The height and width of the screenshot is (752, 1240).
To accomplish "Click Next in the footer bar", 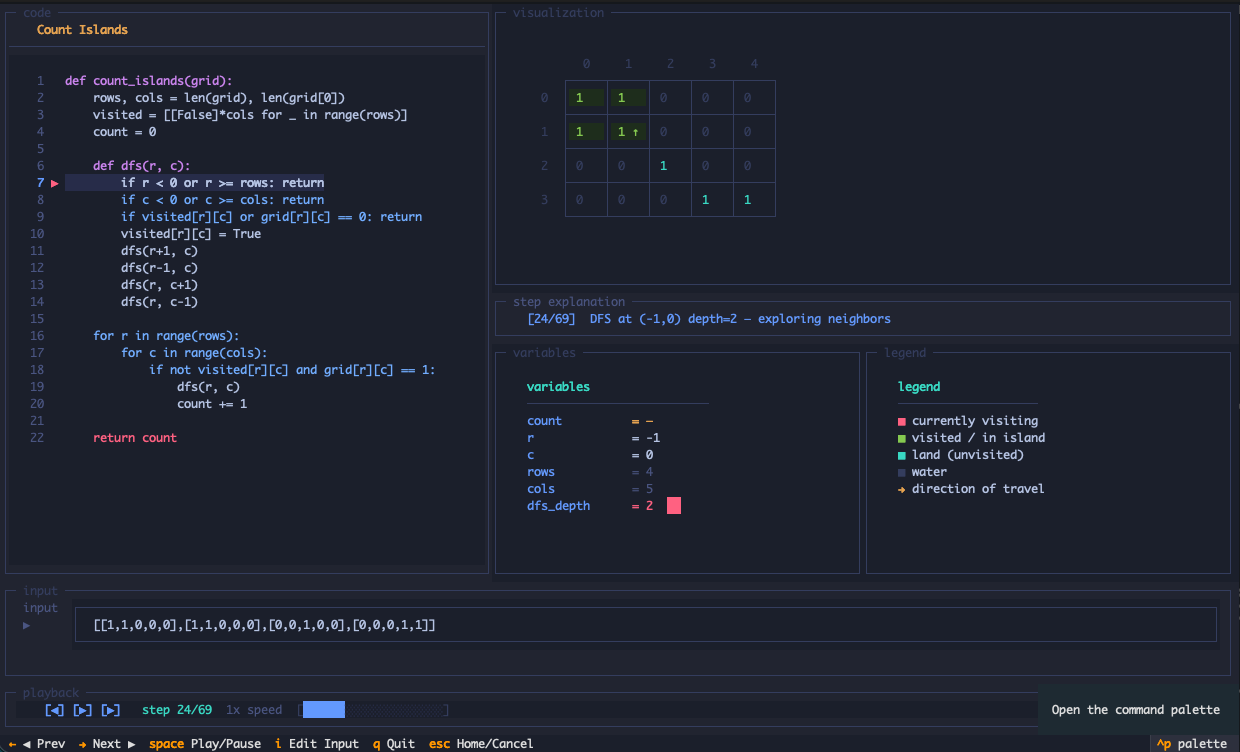I will (107, 744).
